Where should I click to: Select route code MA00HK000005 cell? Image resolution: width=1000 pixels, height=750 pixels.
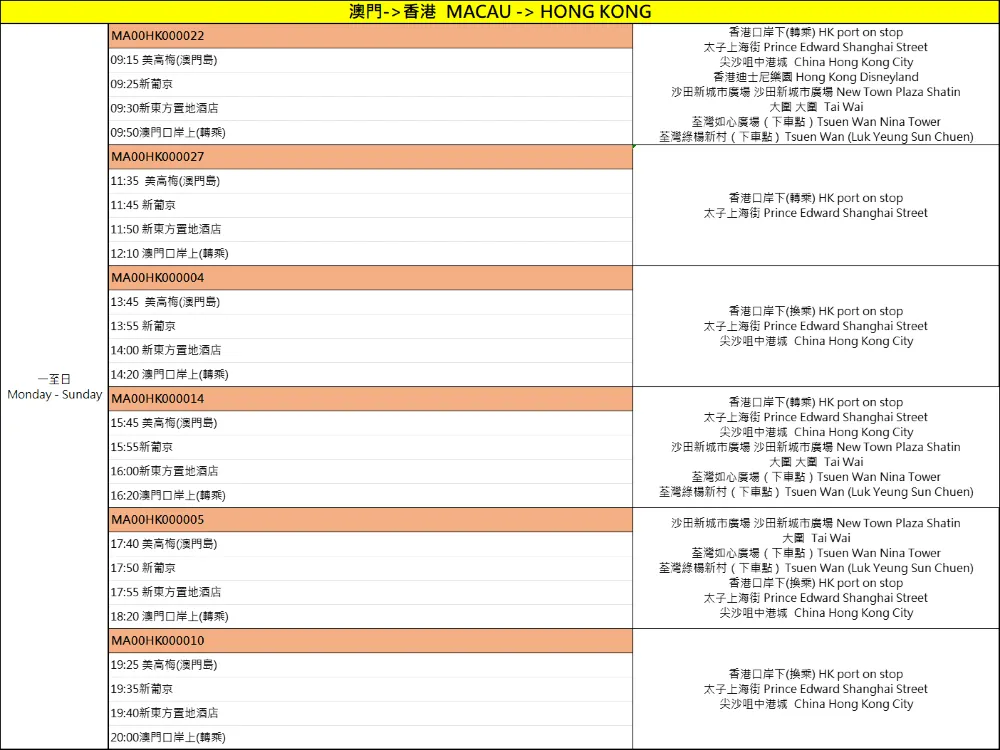tap(371, 520)
